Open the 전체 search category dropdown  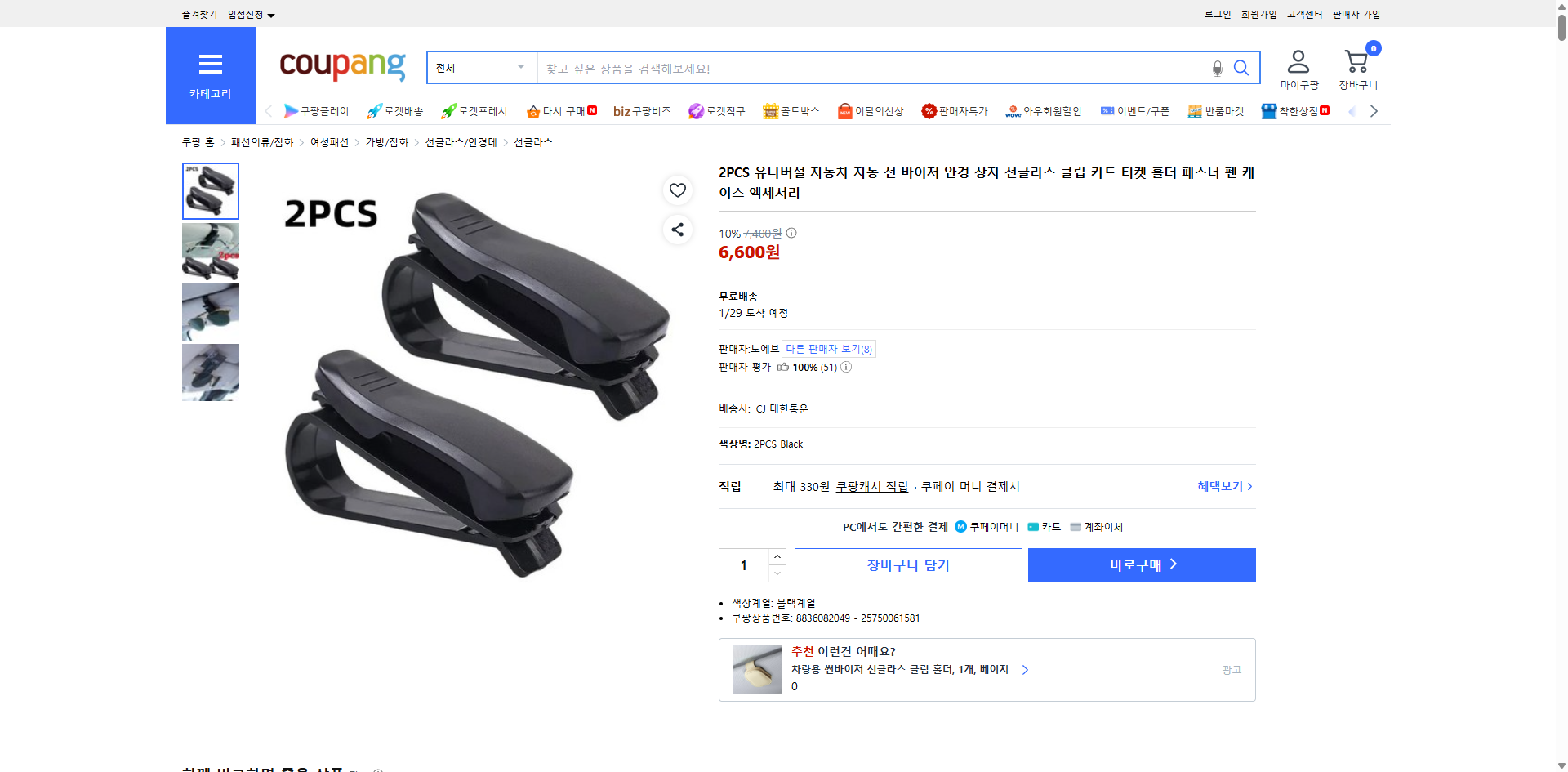pyautogui.click(x=480, y=68)
